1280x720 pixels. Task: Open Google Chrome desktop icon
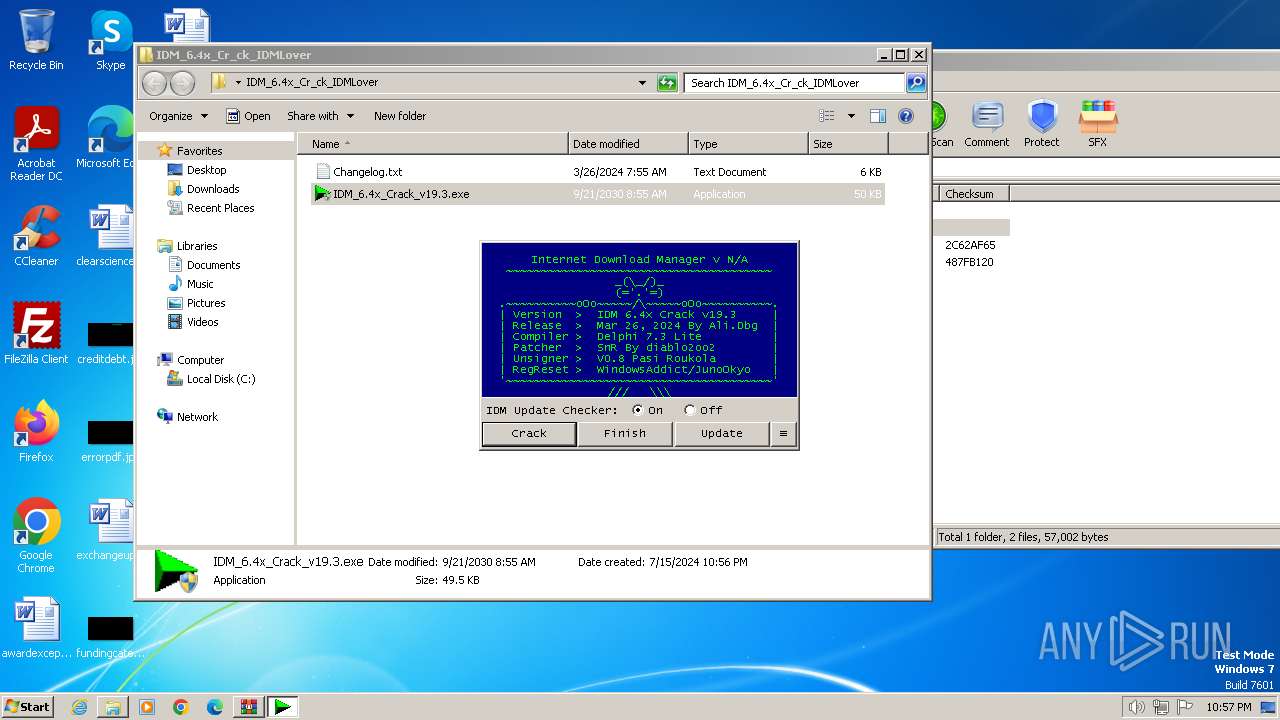point(36,536)
